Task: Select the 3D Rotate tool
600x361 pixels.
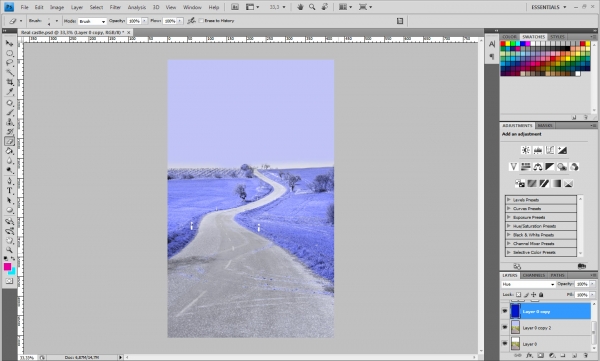Action: click(x=10, y=221)
